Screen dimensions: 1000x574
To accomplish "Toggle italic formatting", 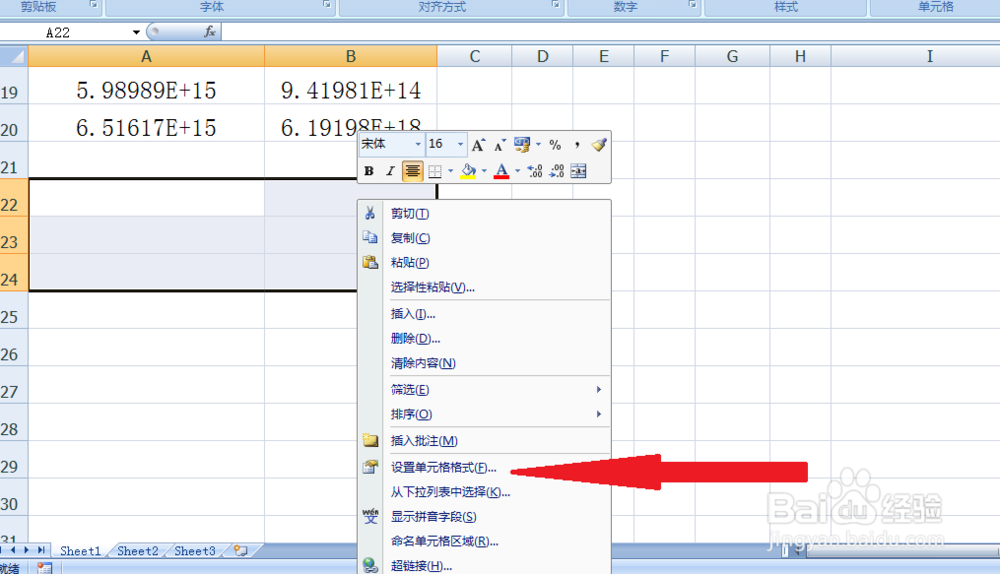I will pos(390,171).
